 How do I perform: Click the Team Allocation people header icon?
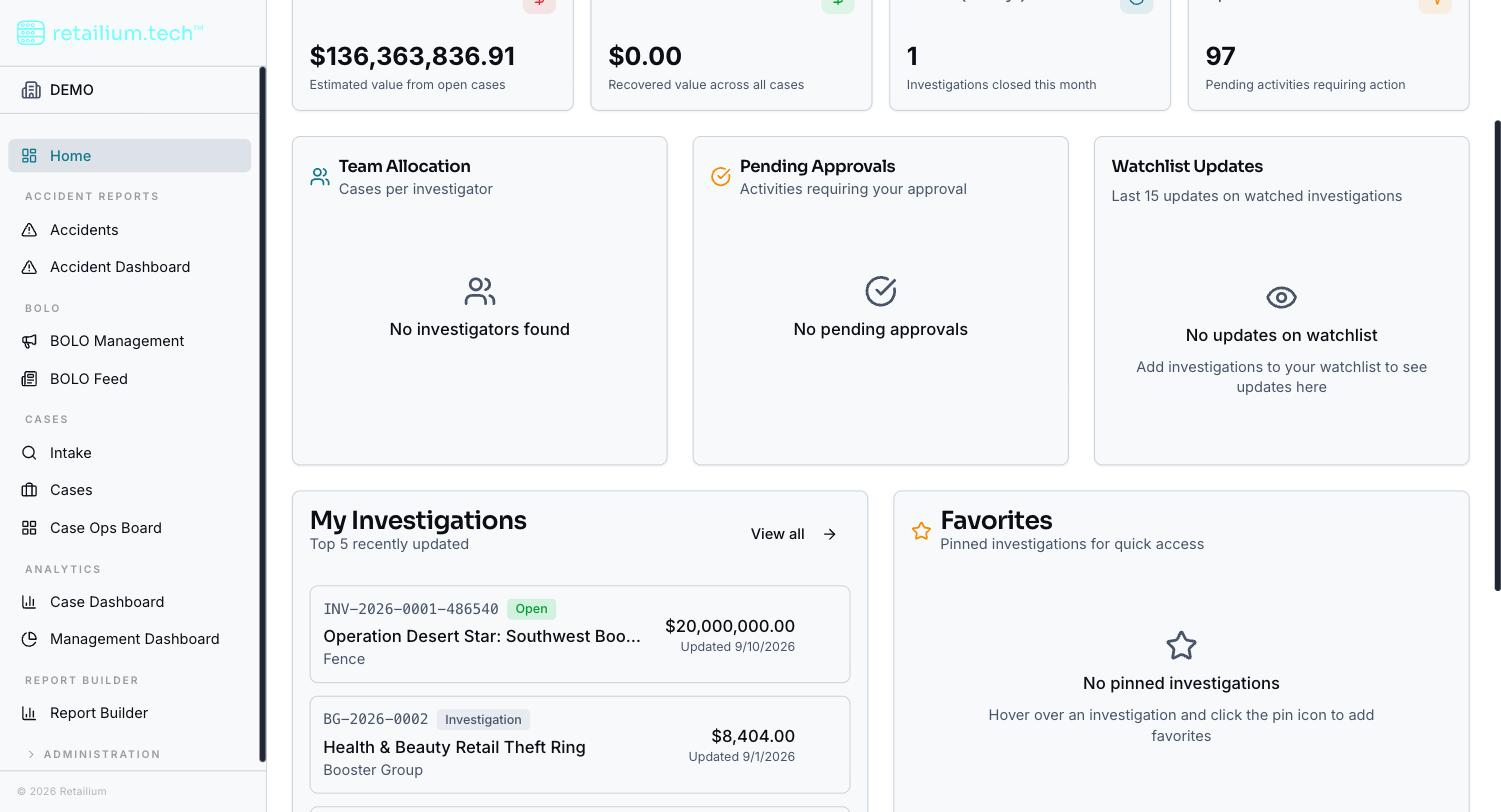click(320, 177)
